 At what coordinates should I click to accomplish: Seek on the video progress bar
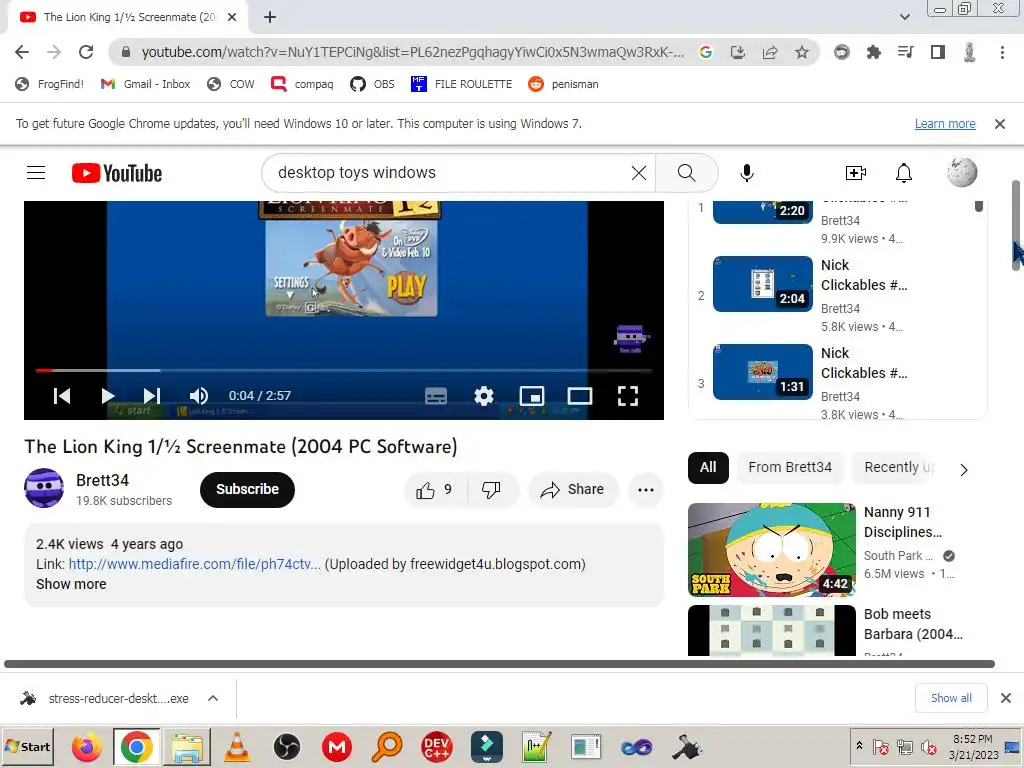[344, 370]
